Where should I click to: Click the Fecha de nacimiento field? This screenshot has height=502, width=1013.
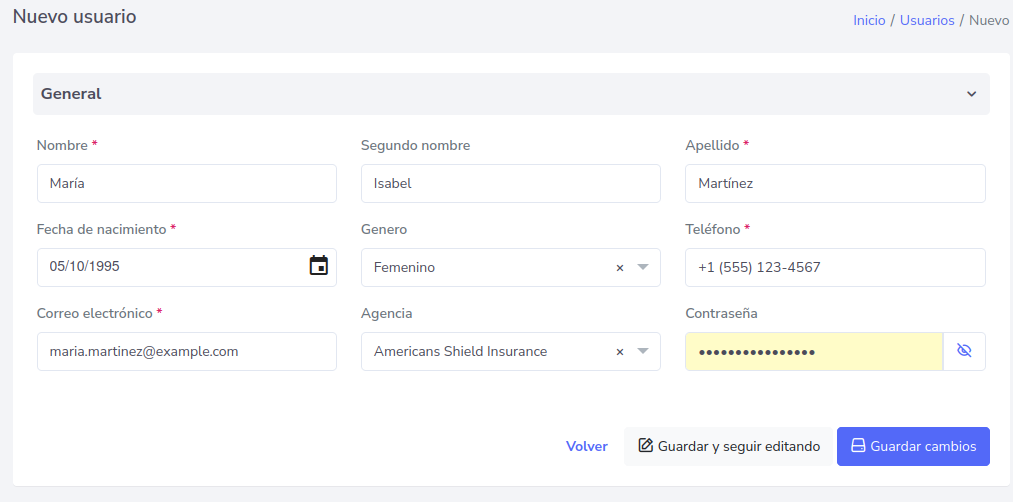(170, 268)
